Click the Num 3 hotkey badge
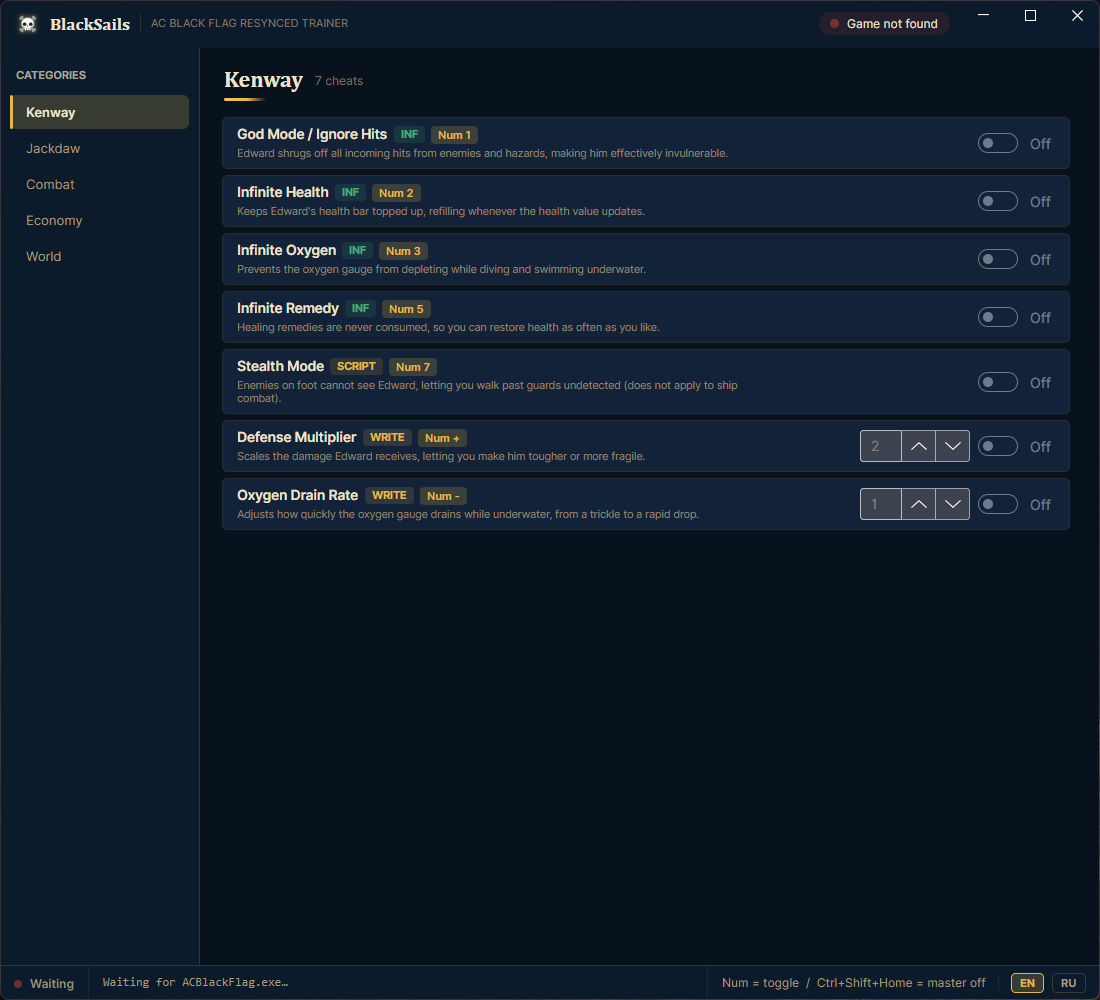 click(403, 251)
